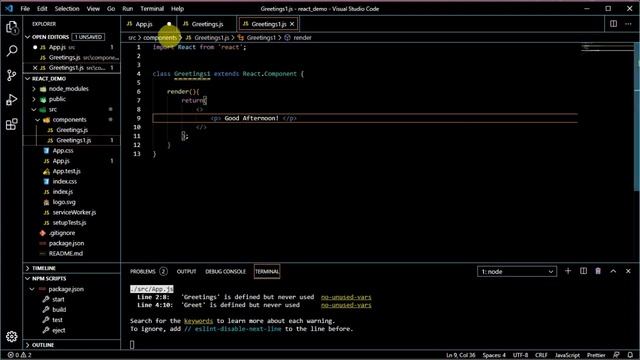
Task: Open the Explorer view in activity bar
Action: click(x=12, y=27)
